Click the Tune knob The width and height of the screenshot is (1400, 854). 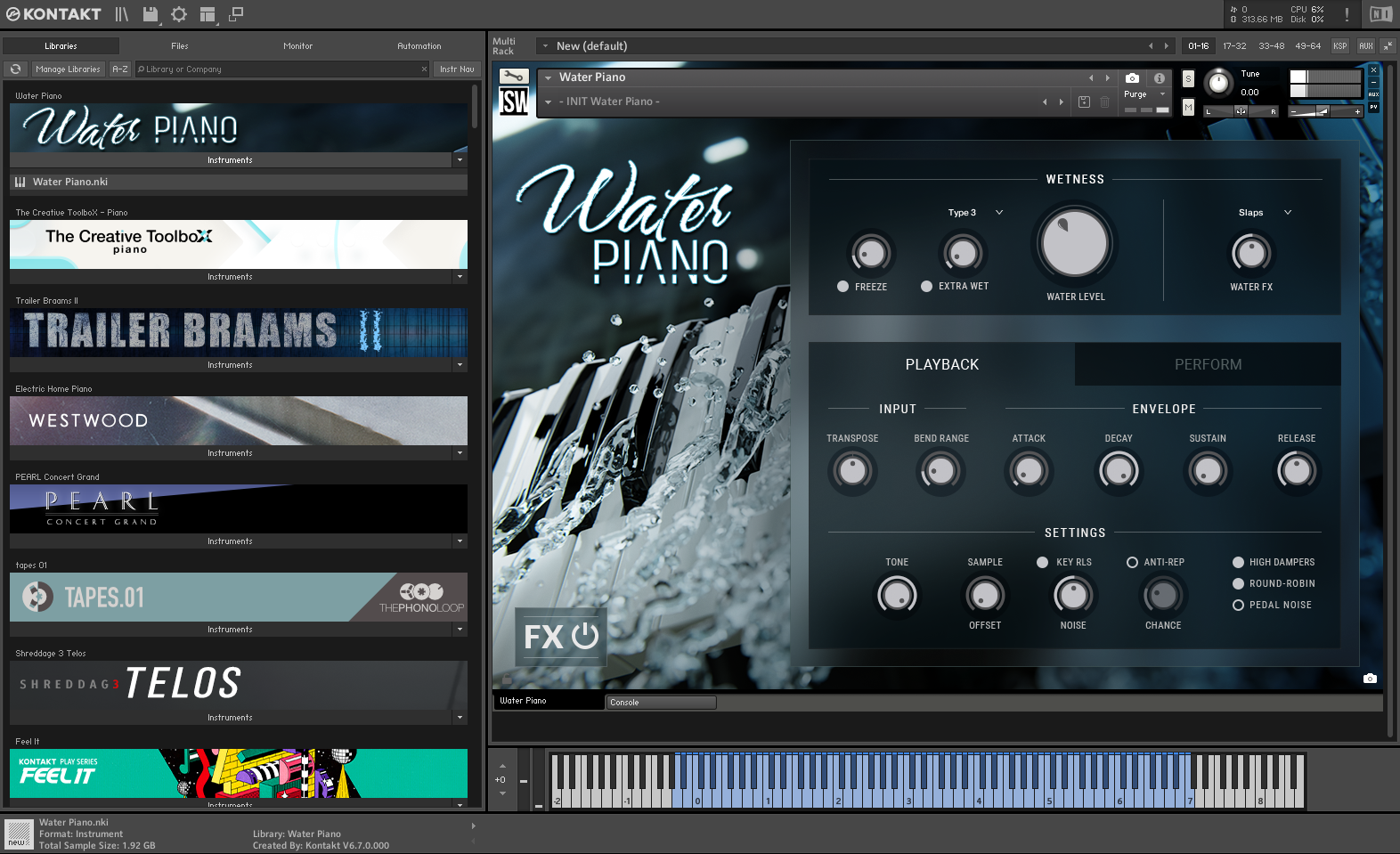click(1217, 84)
